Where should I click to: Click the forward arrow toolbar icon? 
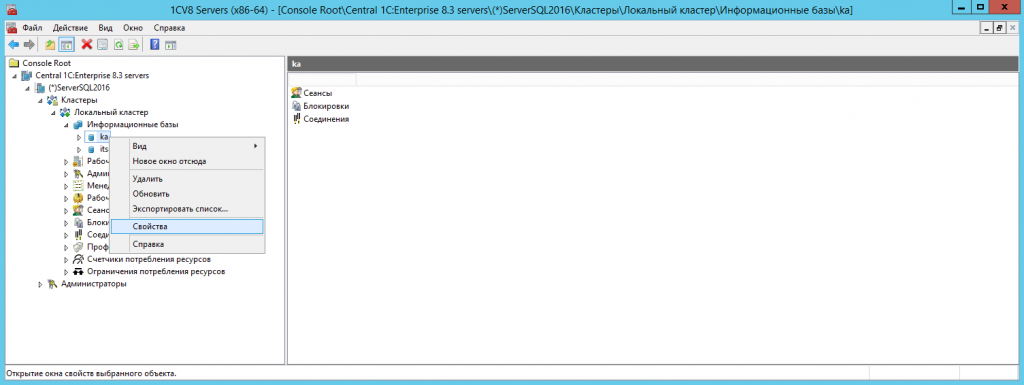(29, 45)
